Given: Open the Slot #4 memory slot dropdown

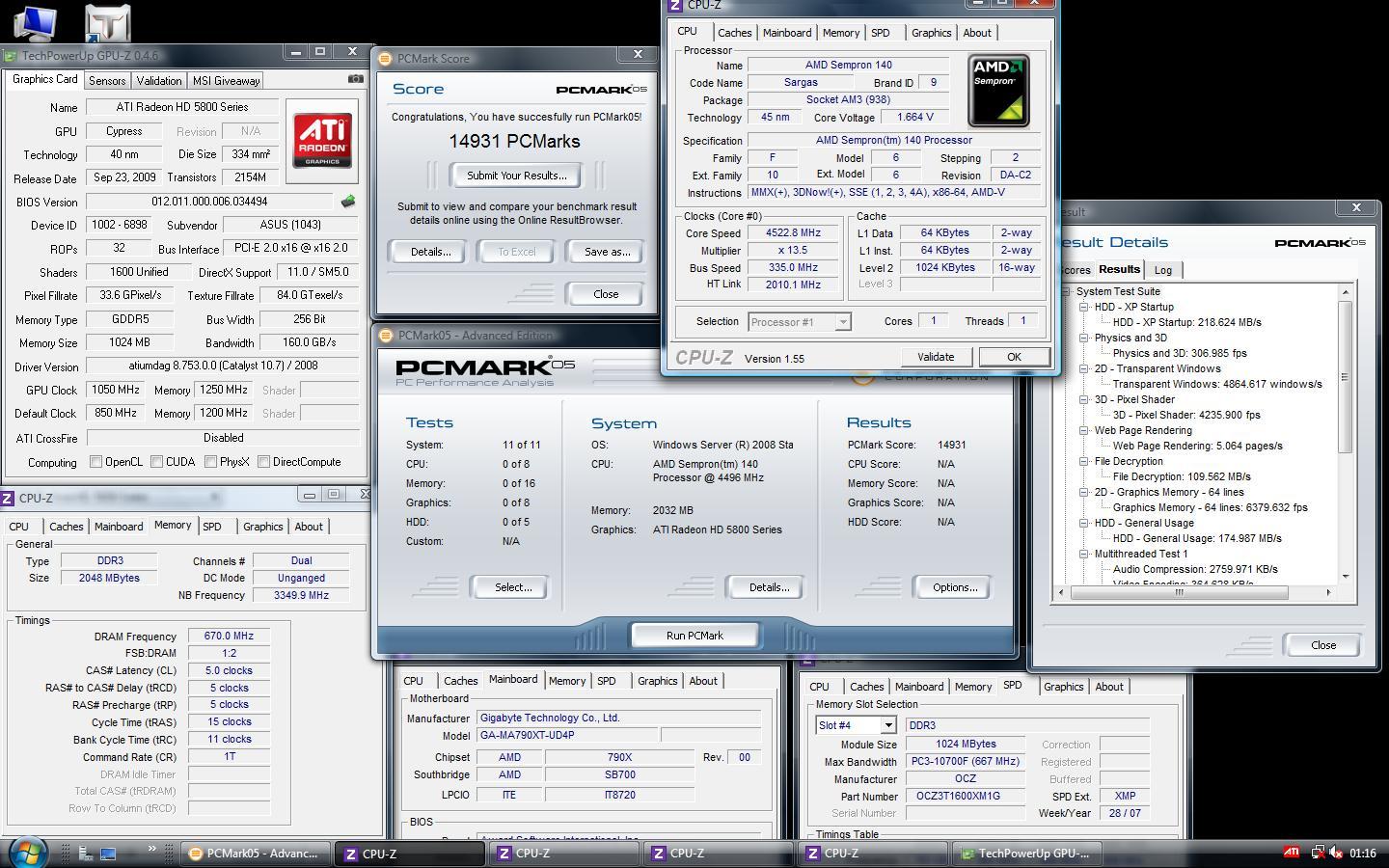Looking at the screenshot, I should (x=887, y=725).
